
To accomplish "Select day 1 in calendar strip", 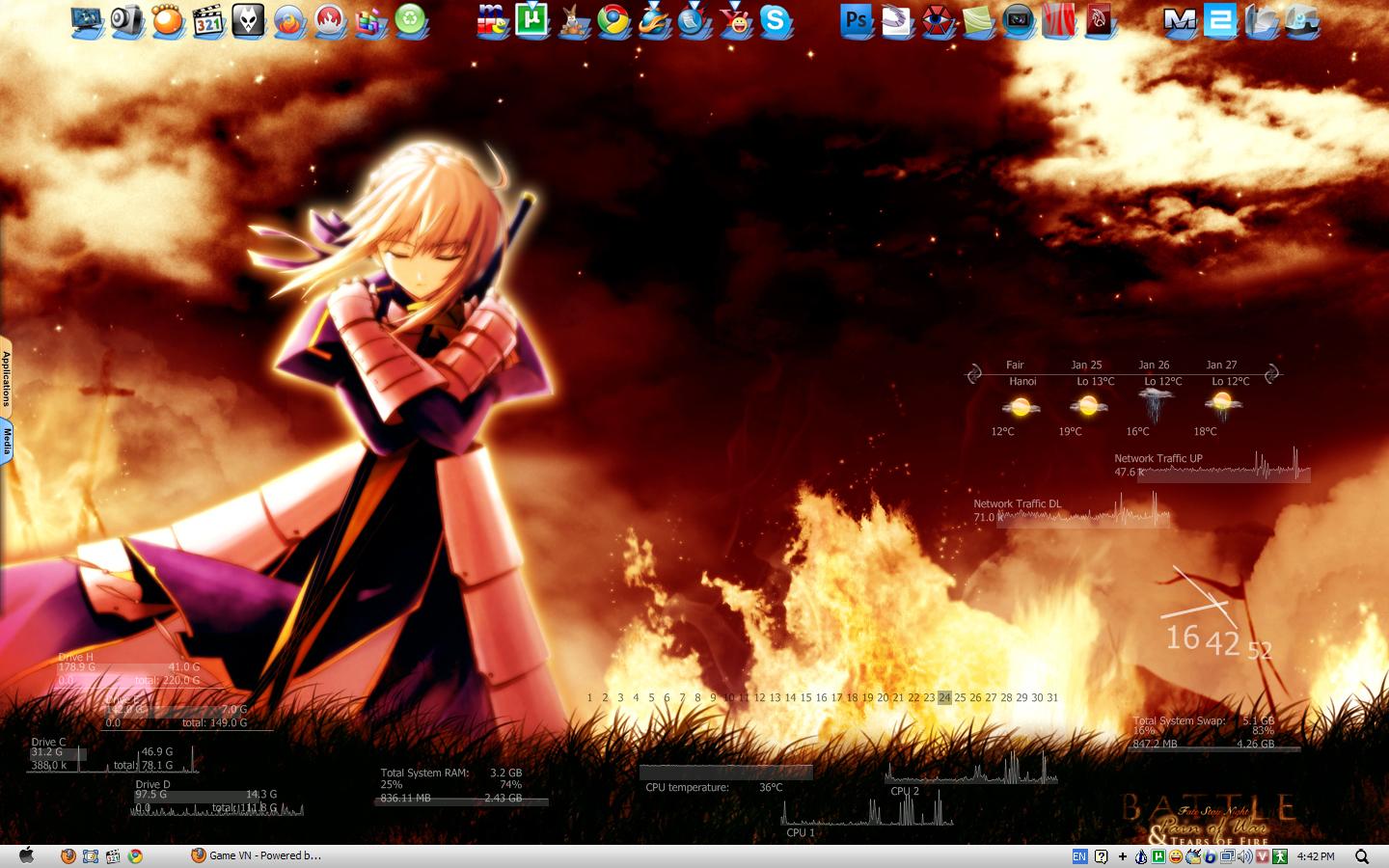I will pos(589,697).
